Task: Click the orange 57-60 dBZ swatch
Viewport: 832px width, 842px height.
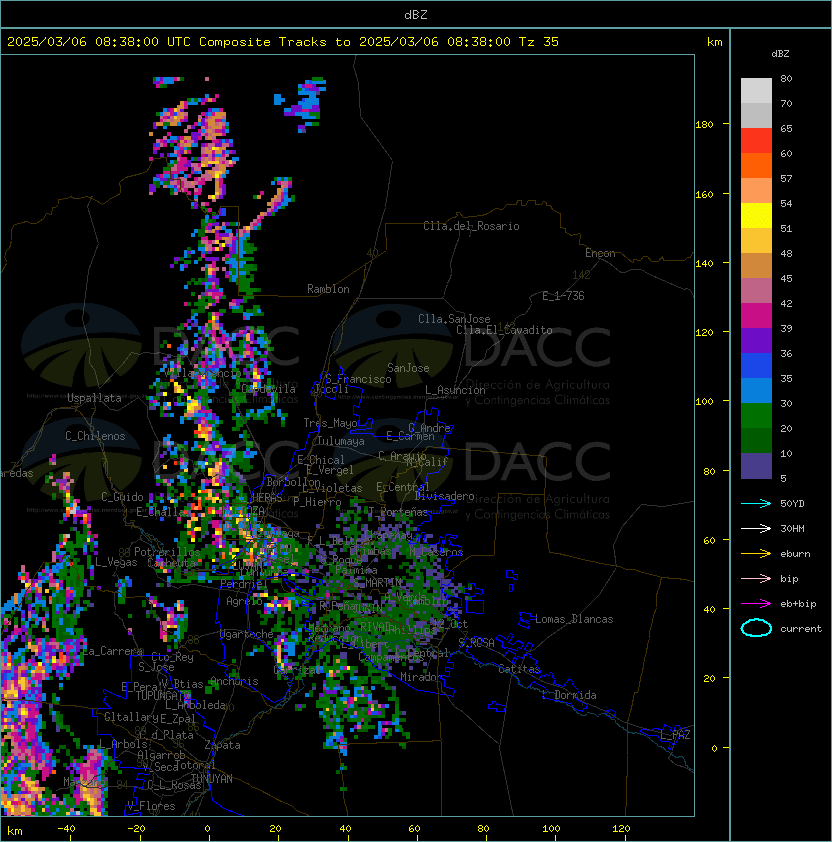Action: click(756, 166)
